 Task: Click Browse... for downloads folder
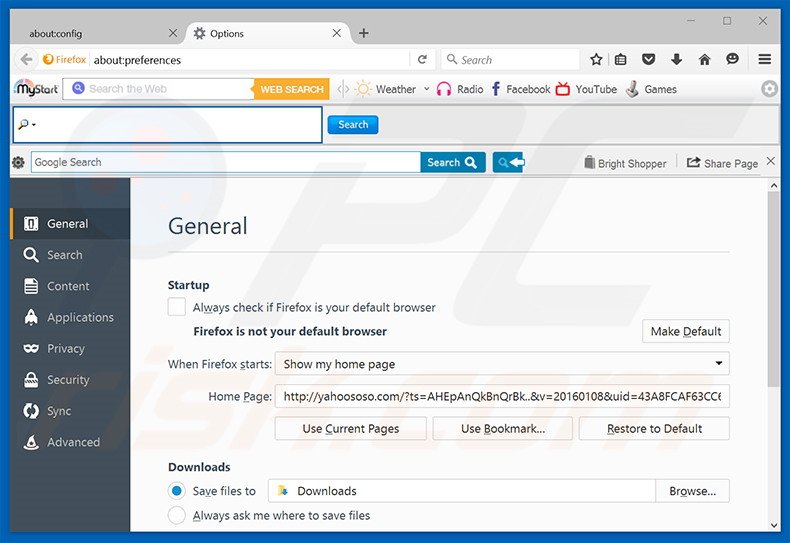[x=692, y=491]
